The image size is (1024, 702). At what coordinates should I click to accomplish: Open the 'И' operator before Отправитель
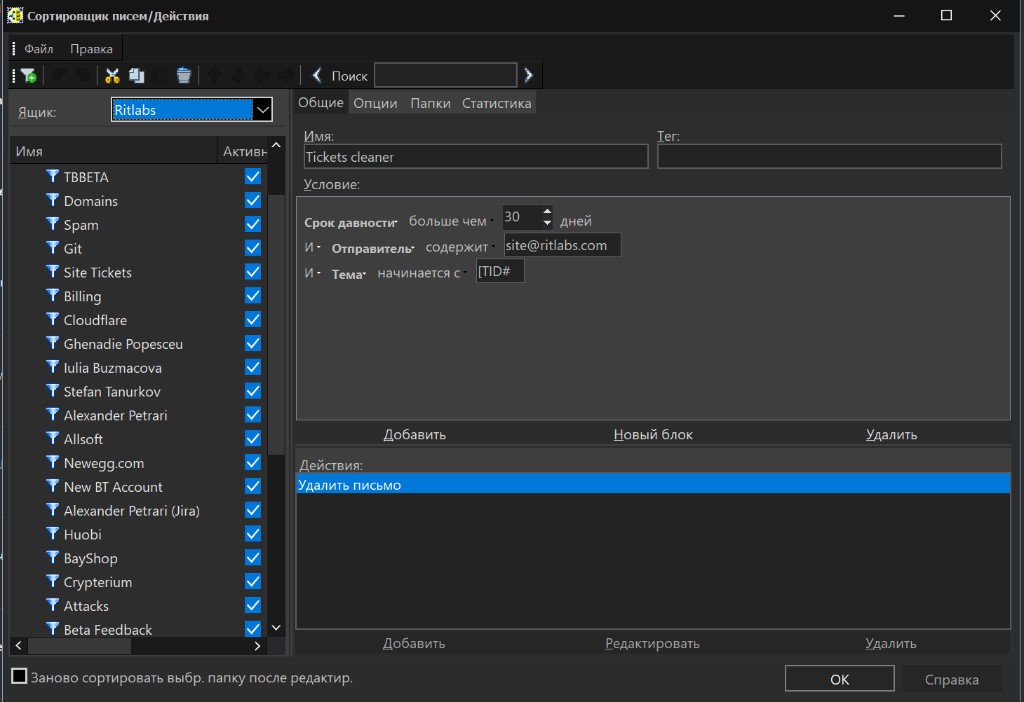[x=312, y=247]
